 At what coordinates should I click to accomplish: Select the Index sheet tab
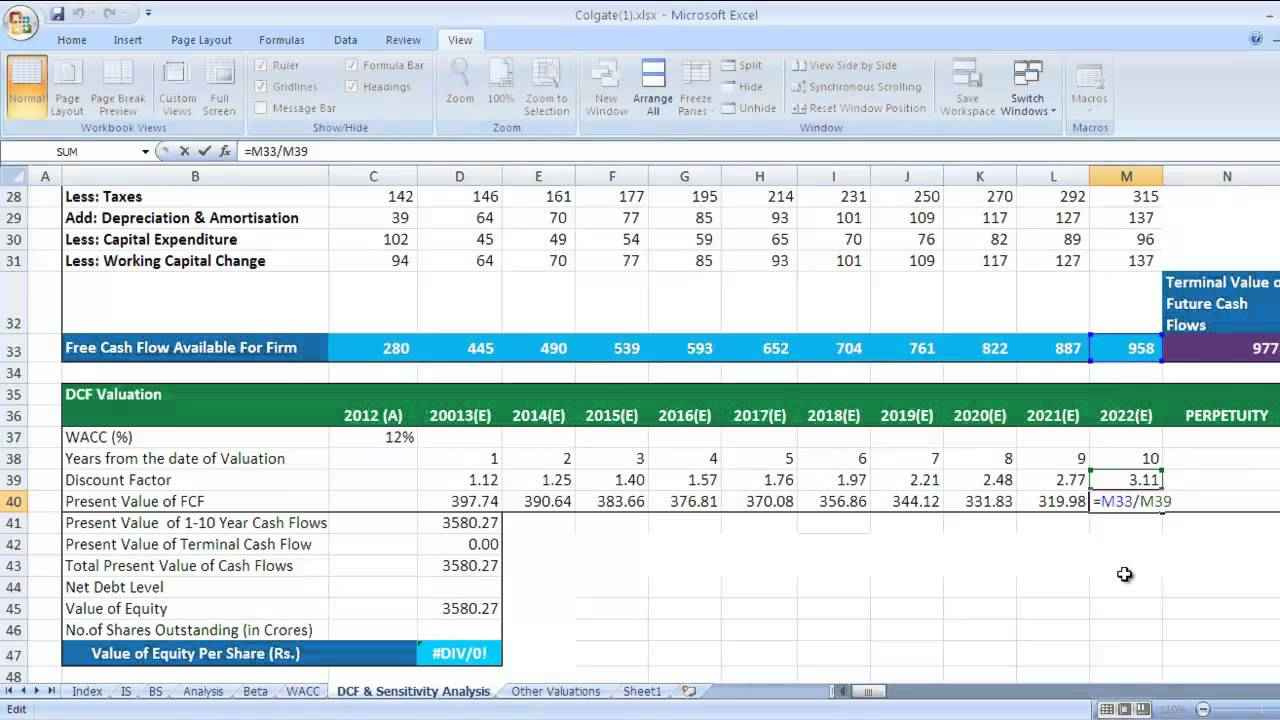point(87,691)
